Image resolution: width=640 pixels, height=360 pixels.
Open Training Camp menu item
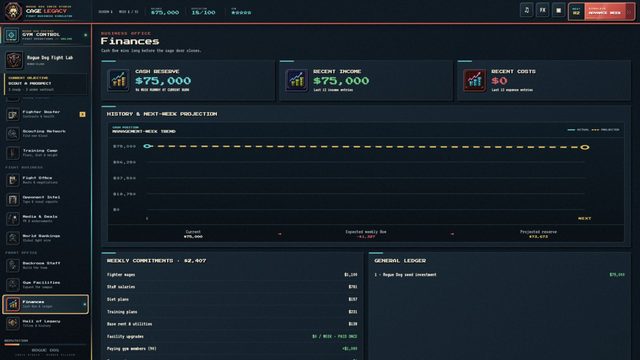click(46, 153)
